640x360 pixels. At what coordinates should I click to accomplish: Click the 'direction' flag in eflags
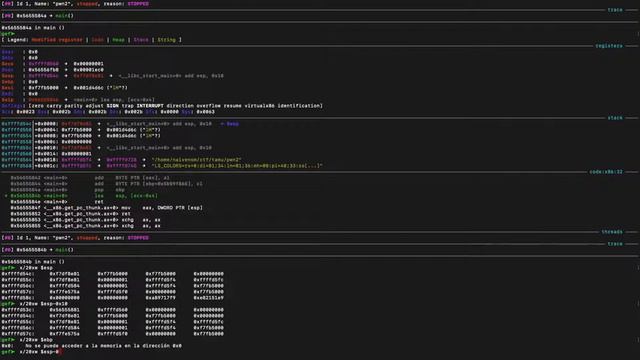click(180, 106)
